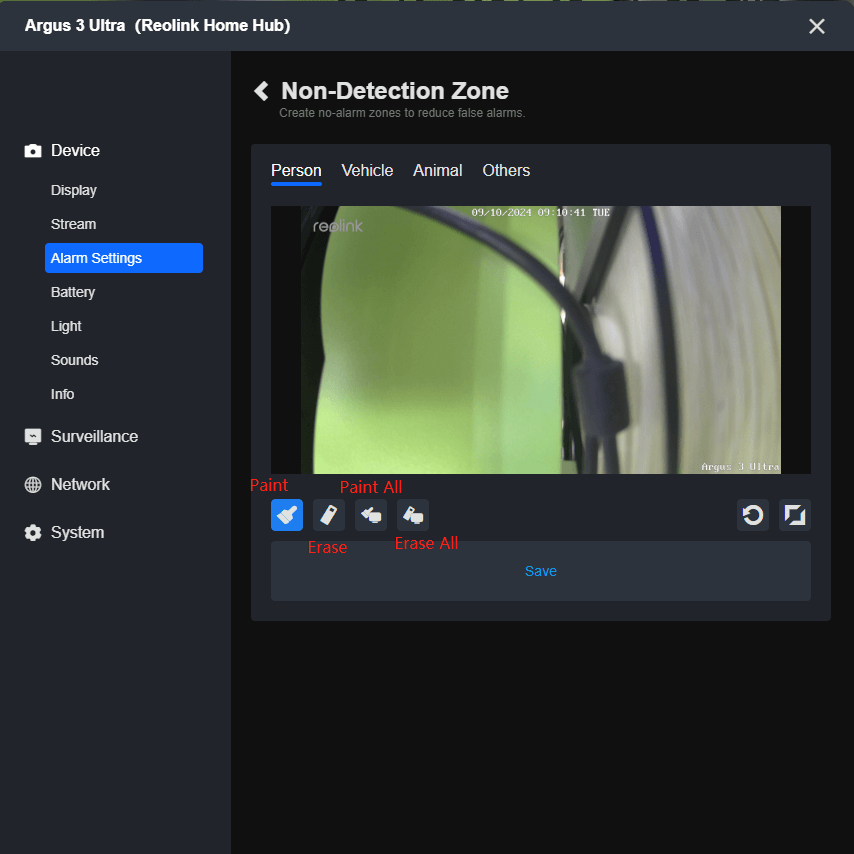Image resolution: width=854 pixels, height=854 pixels.
Task: Expand the System section
Action: coord(77,533)
